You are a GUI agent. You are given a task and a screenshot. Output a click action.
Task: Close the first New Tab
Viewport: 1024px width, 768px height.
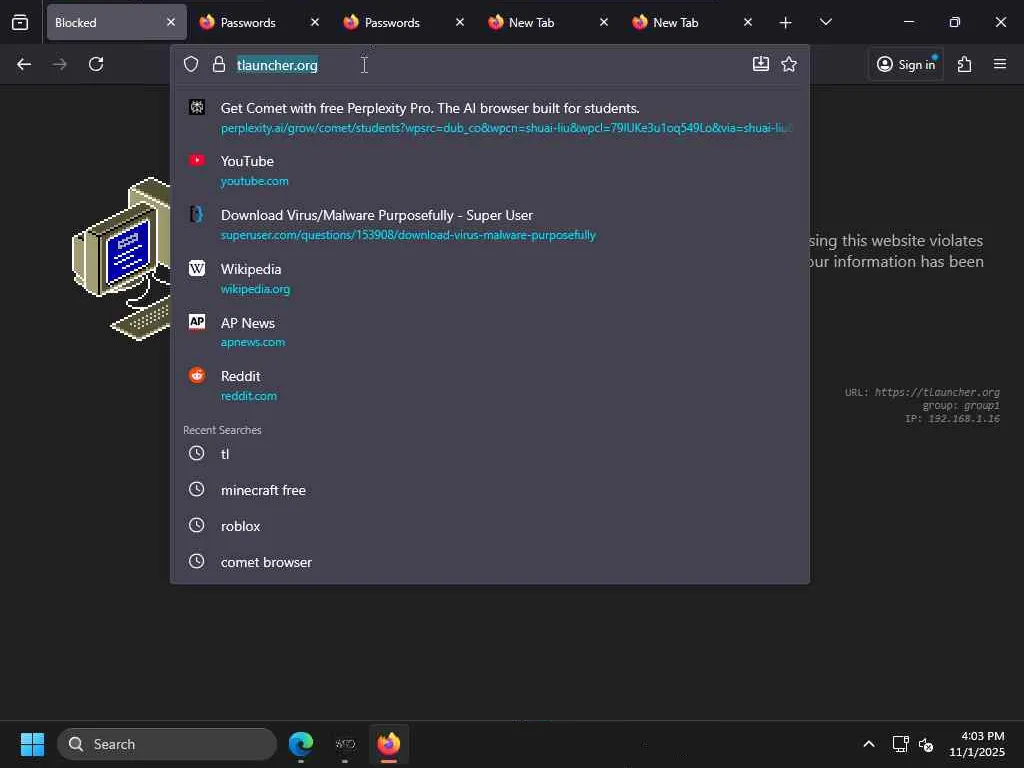tap(604, 22)
